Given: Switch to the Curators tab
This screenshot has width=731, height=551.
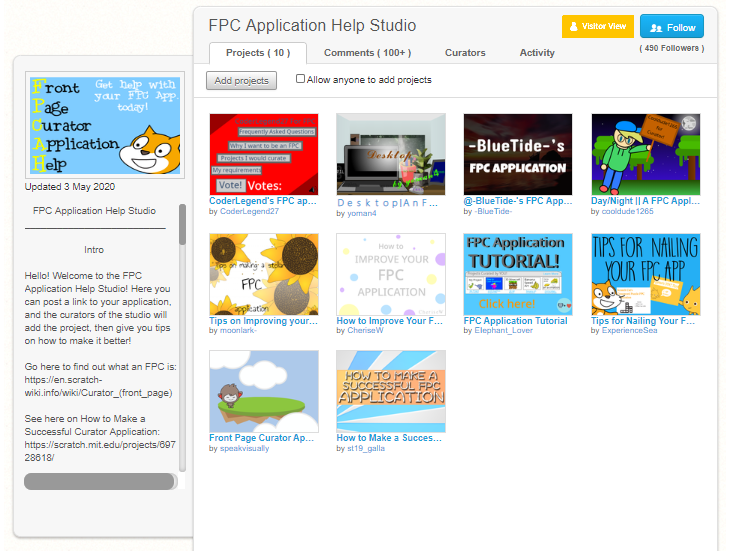Looking at the screenshot, I should click(x=465, y=53).
